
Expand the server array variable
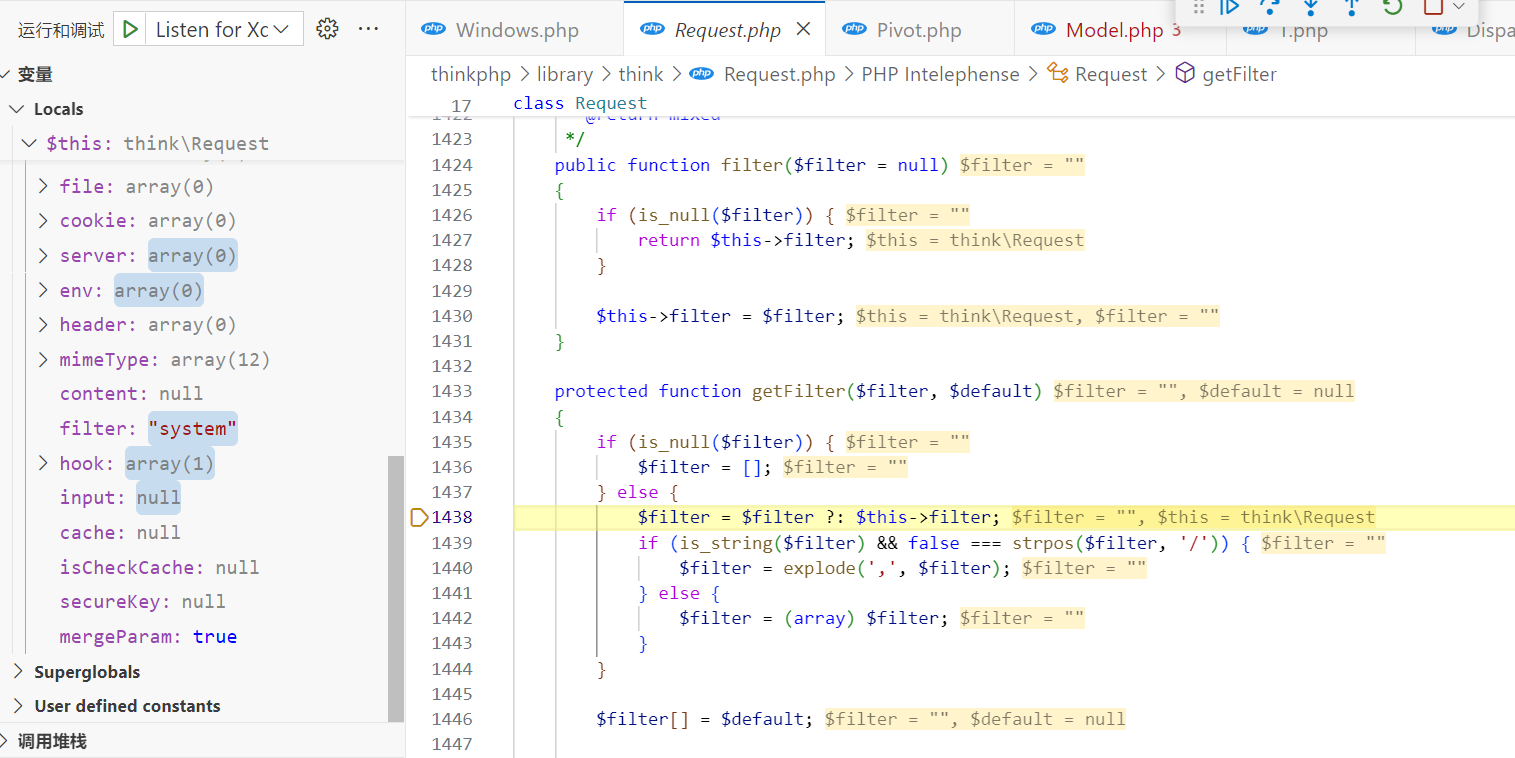pos(43,255)
